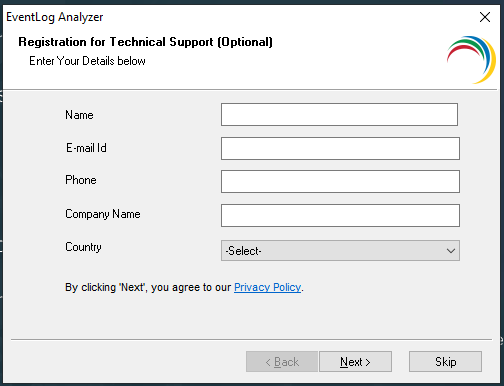Viewport: 504px width, 386px height.
Task: Close the EventLog Analyzer dialog
Action: coord(485,17)
